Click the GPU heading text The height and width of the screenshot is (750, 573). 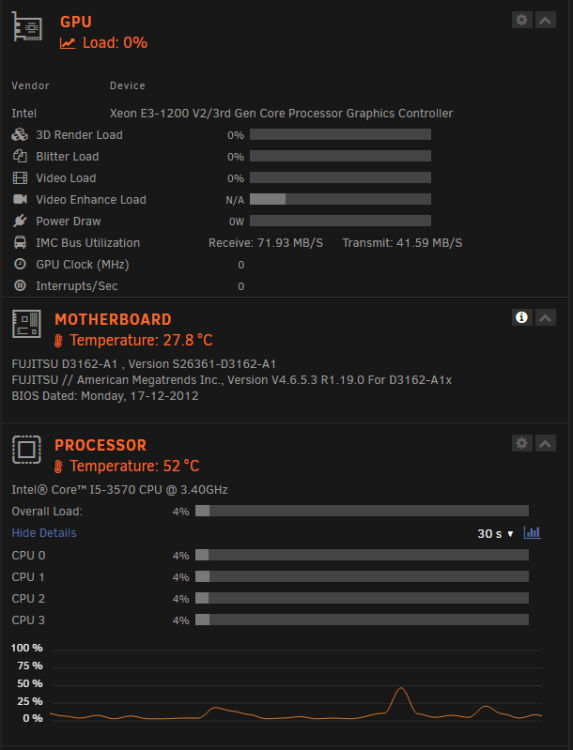point(76,22)
